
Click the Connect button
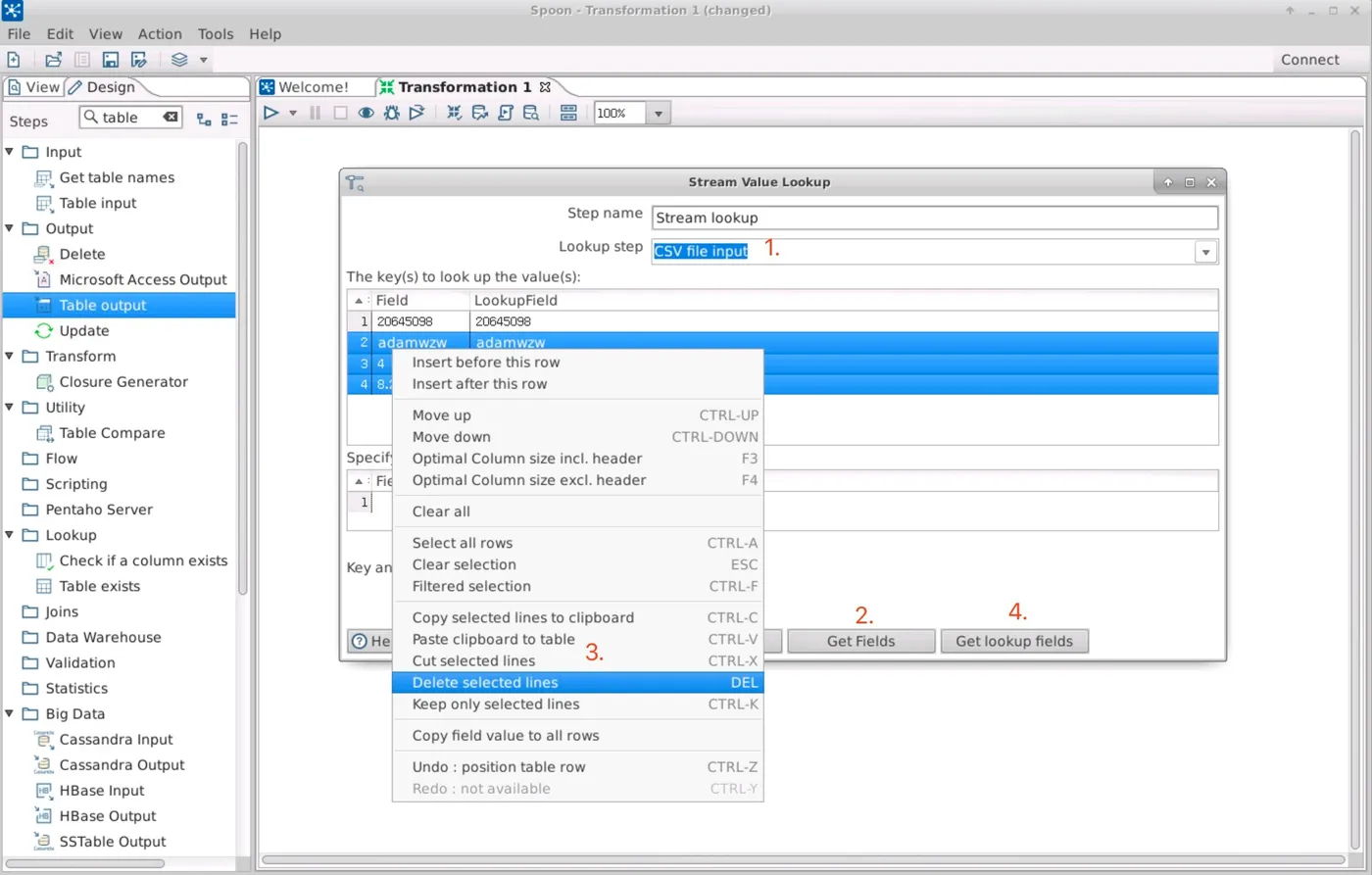click(1309, 60)
